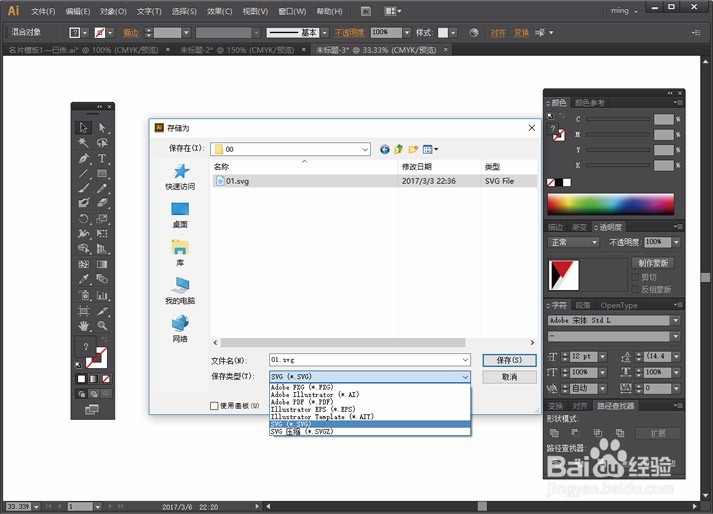
Task: Select the Eyedropper tool
Action: point(83,279)
